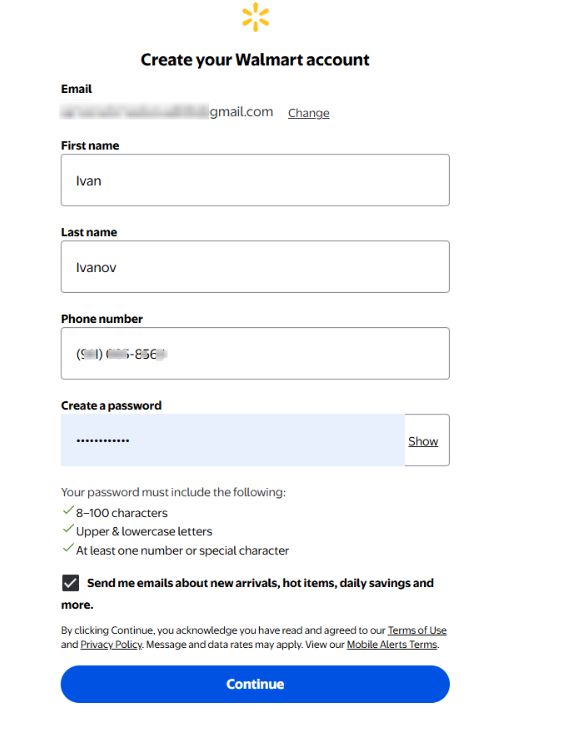Reveal the password with the Show link
The image size is (567, 731).
[x=423, y=441]
